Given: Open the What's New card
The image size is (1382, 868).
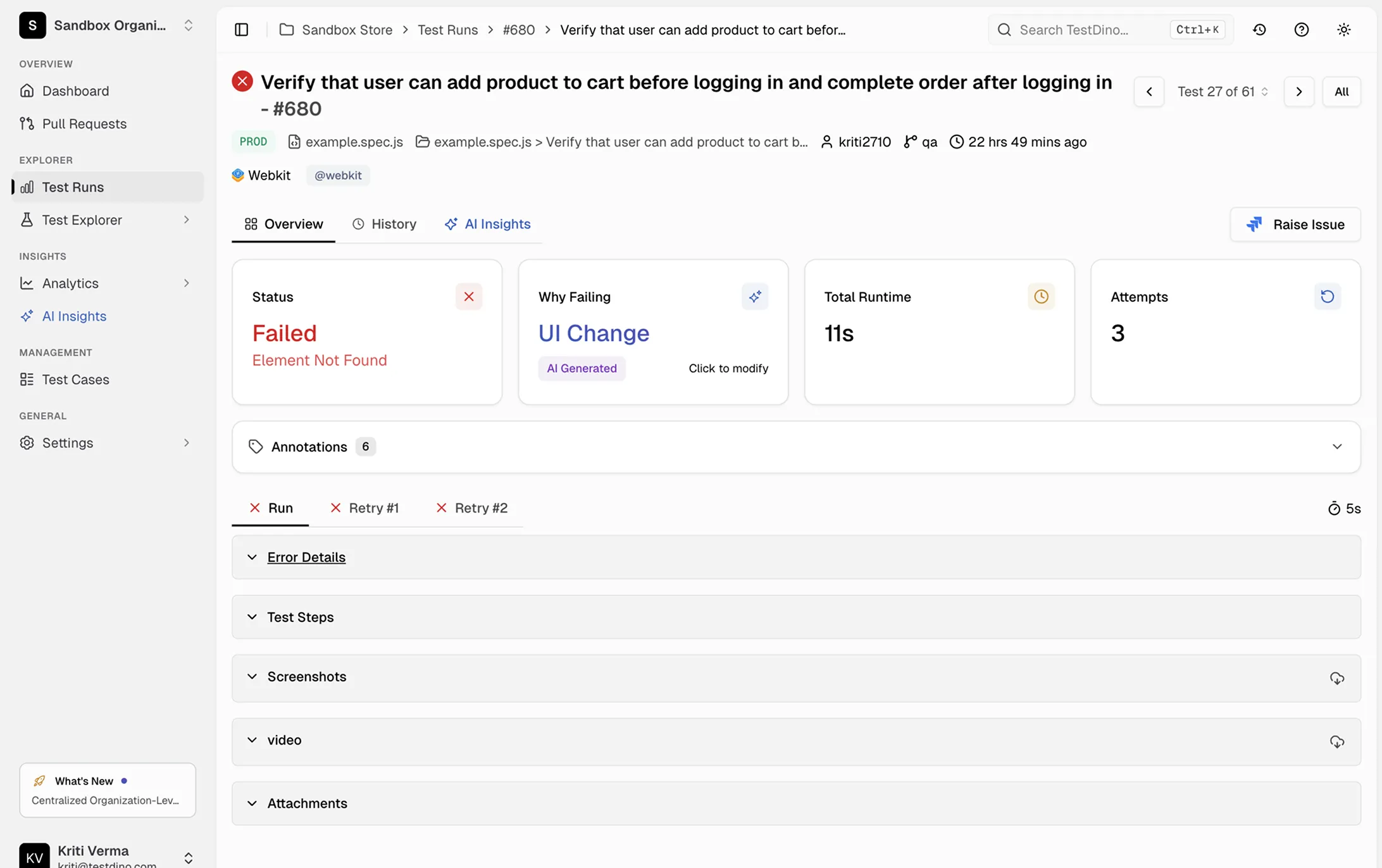Looking at the screenshot, I should pyautogui.click(x=108, y=790).
